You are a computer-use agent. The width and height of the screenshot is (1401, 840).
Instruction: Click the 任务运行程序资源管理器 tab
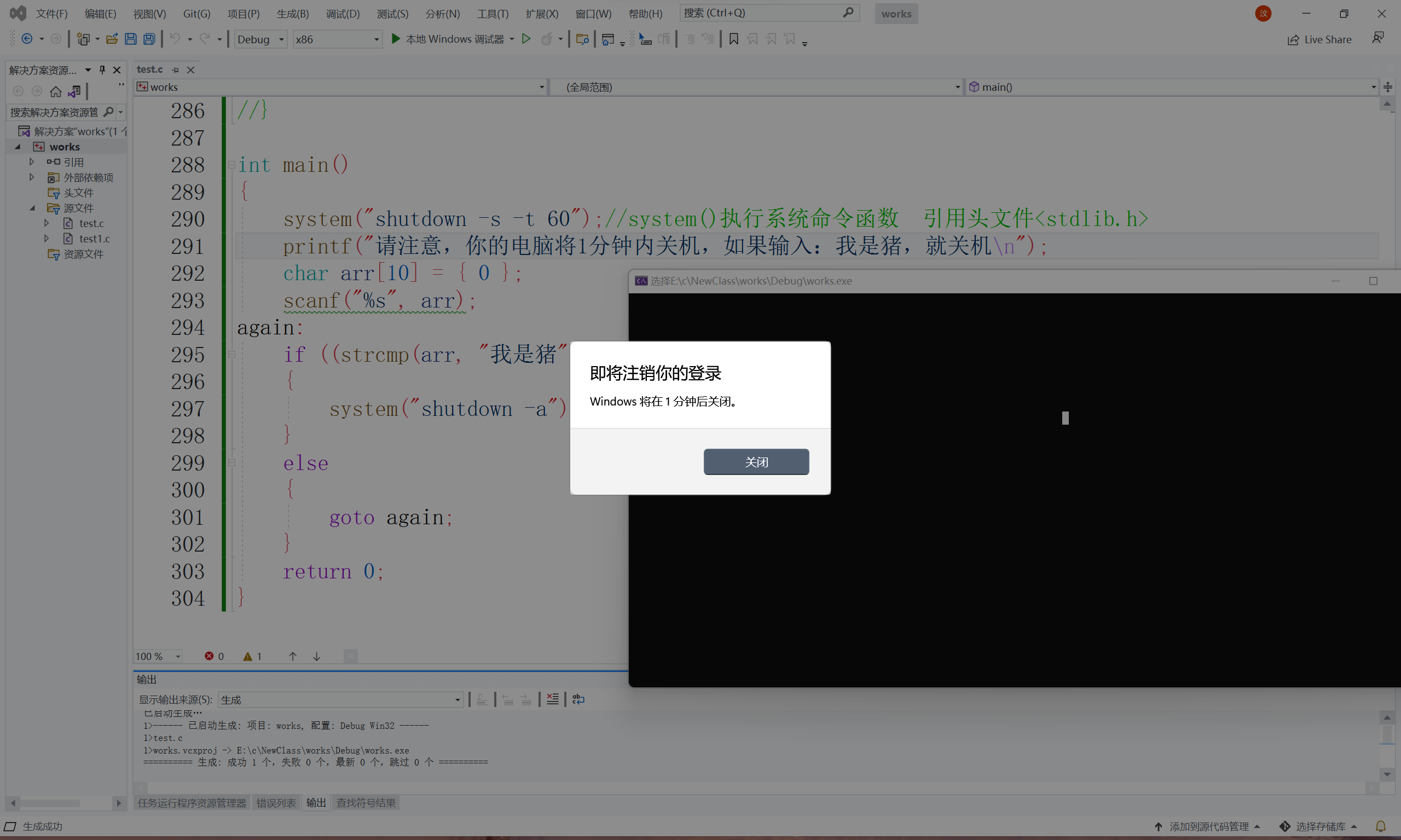[192, 803]
